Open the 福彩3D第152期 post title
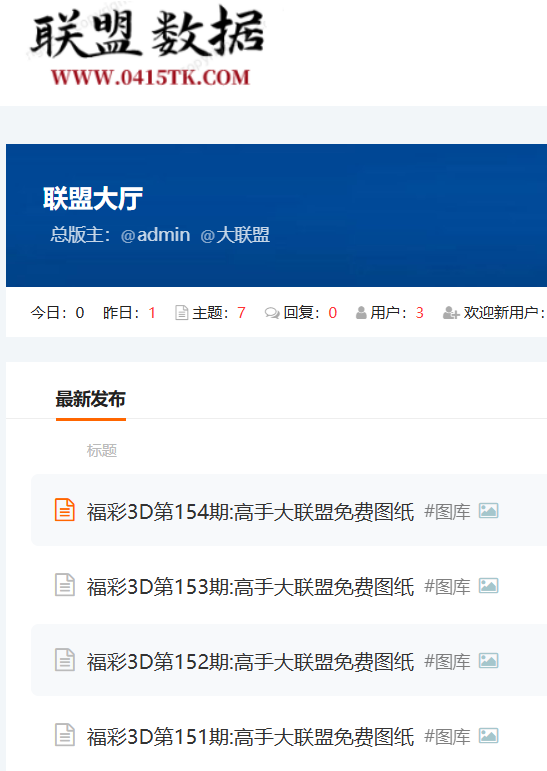This screenshot has width=547, height=771. click(x=250, y=662)
